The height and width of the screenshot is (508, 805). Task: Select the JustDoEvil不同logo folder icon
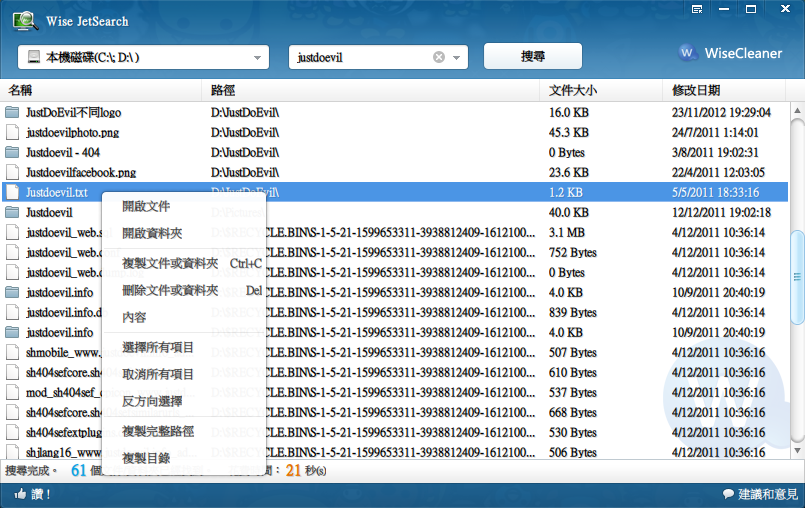point(12,112)
